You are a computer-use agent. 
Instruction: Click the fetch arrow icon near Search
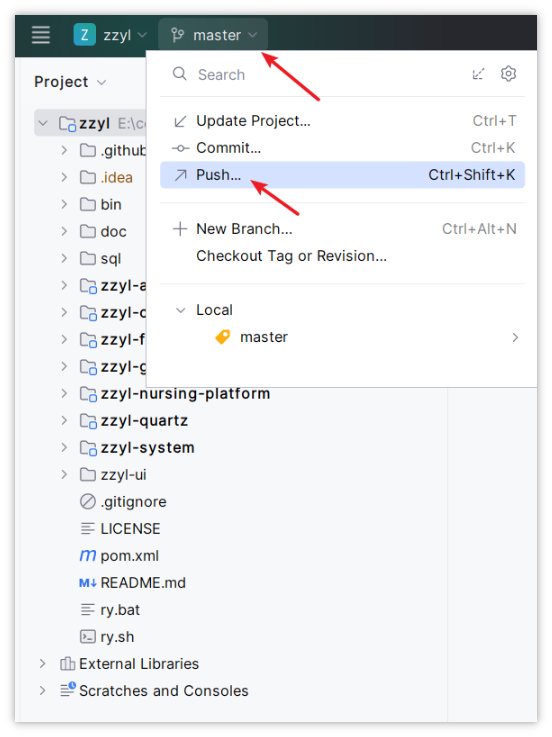pos(478,74)
